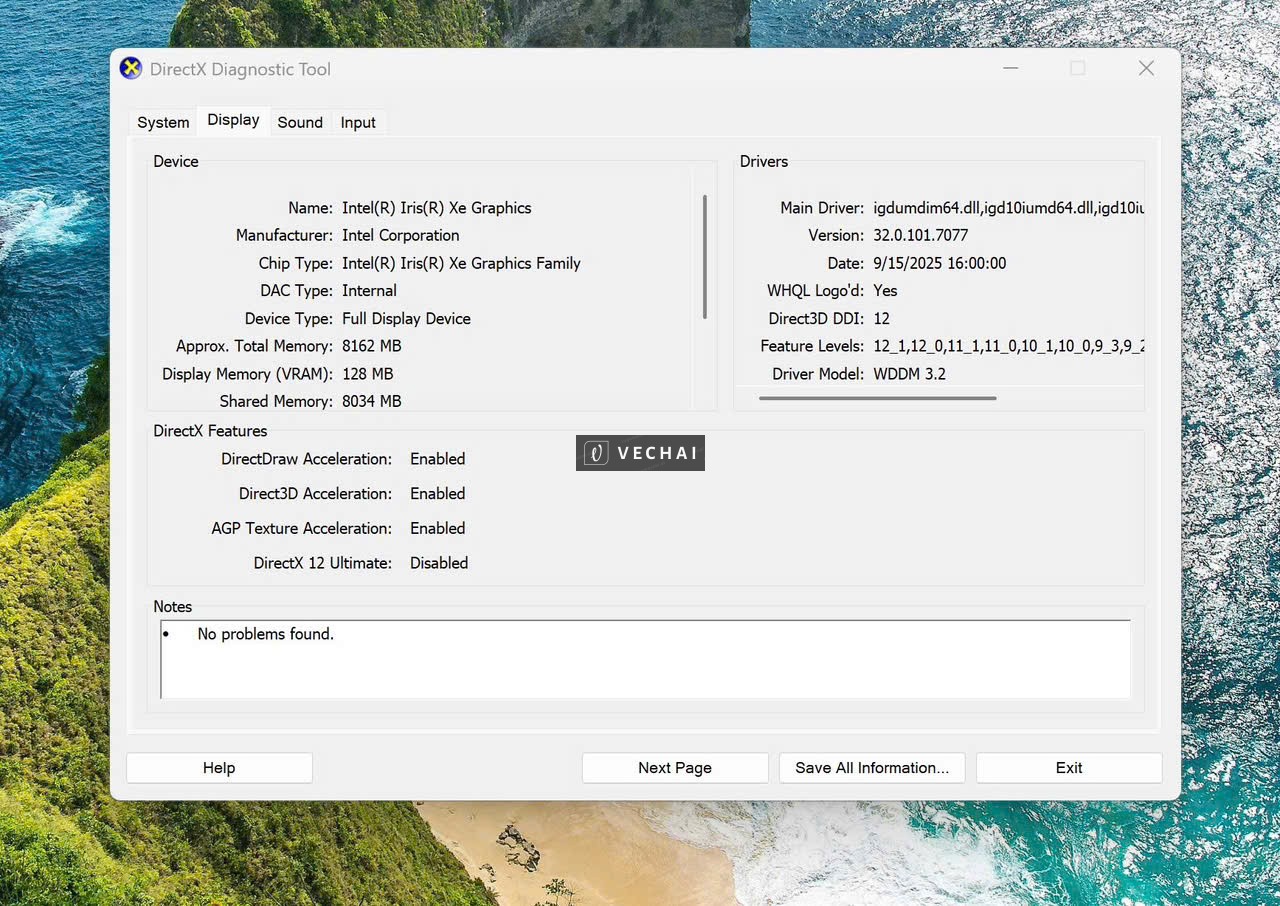Click the '8034 MB' shared memory value
1280x906 pixels.
tap(372, 401)
